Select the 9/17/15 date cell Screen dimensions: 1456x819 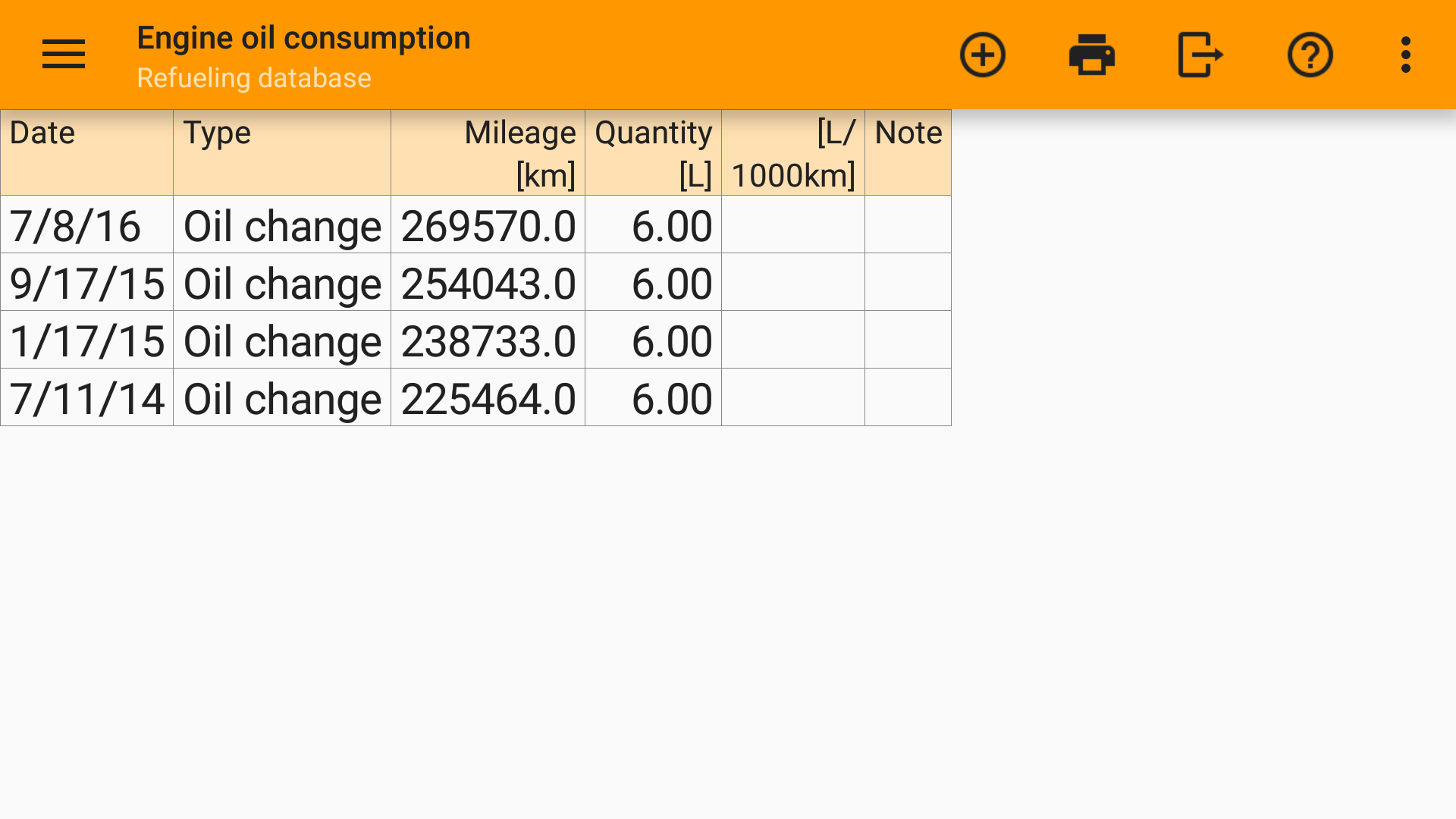click(x=86, y=283)
